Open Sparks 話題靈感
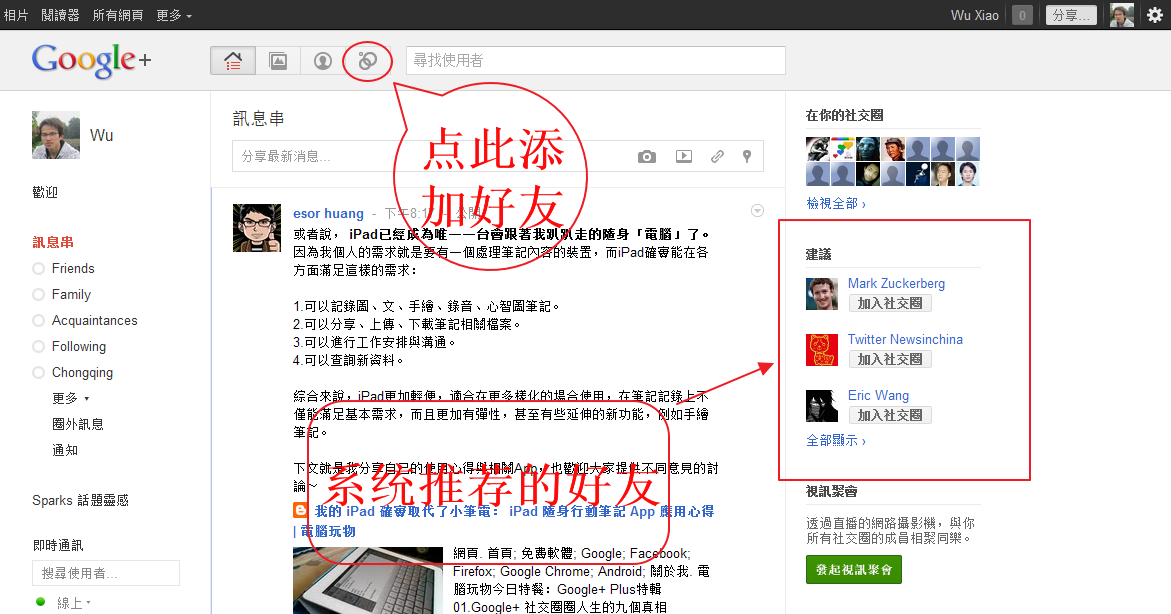The width and height of the screenshot is (1171, 614). 81,500
